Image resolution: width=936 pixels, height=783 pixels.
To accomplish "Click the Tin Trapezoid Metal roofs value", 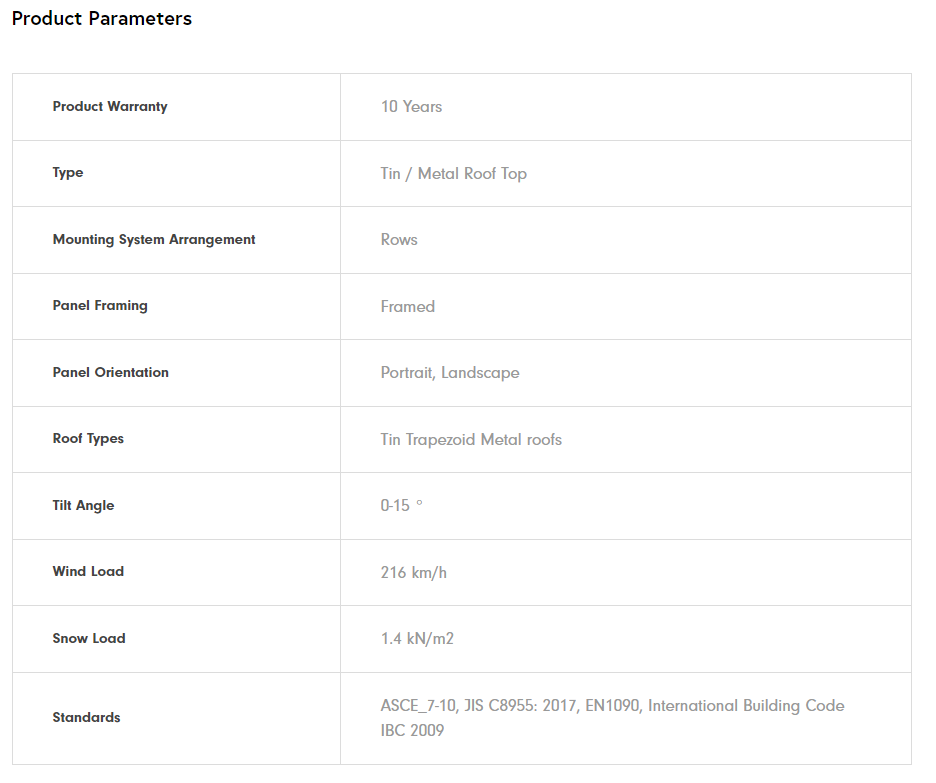I will pyautogui.click(x=471, y=440).
